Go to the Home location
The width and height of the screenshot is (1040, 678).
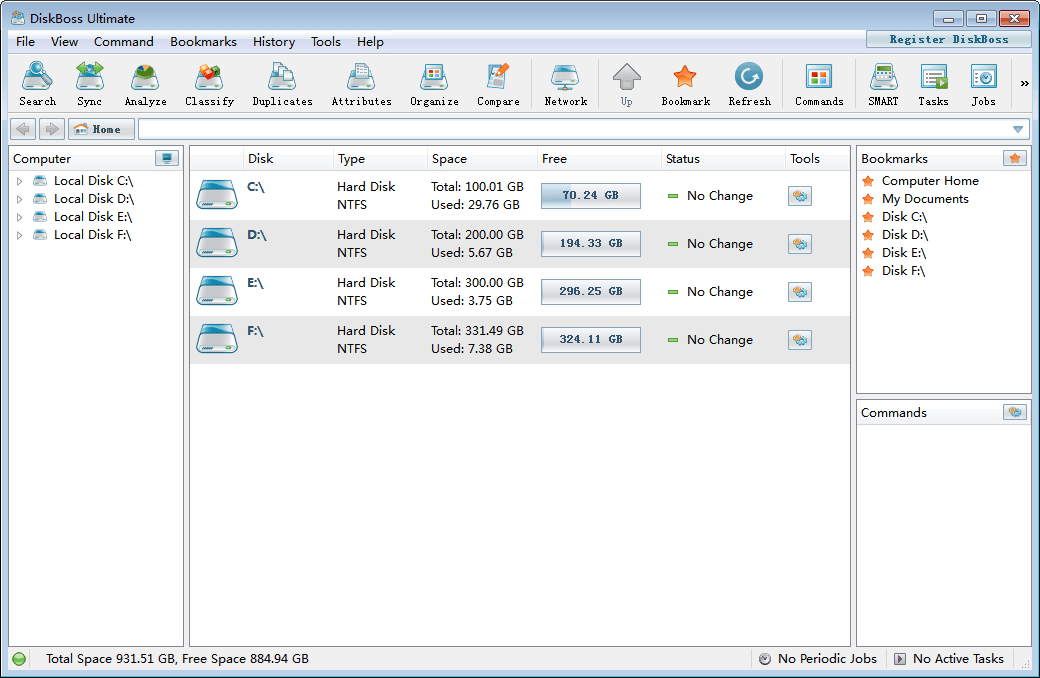coord(101,129)
